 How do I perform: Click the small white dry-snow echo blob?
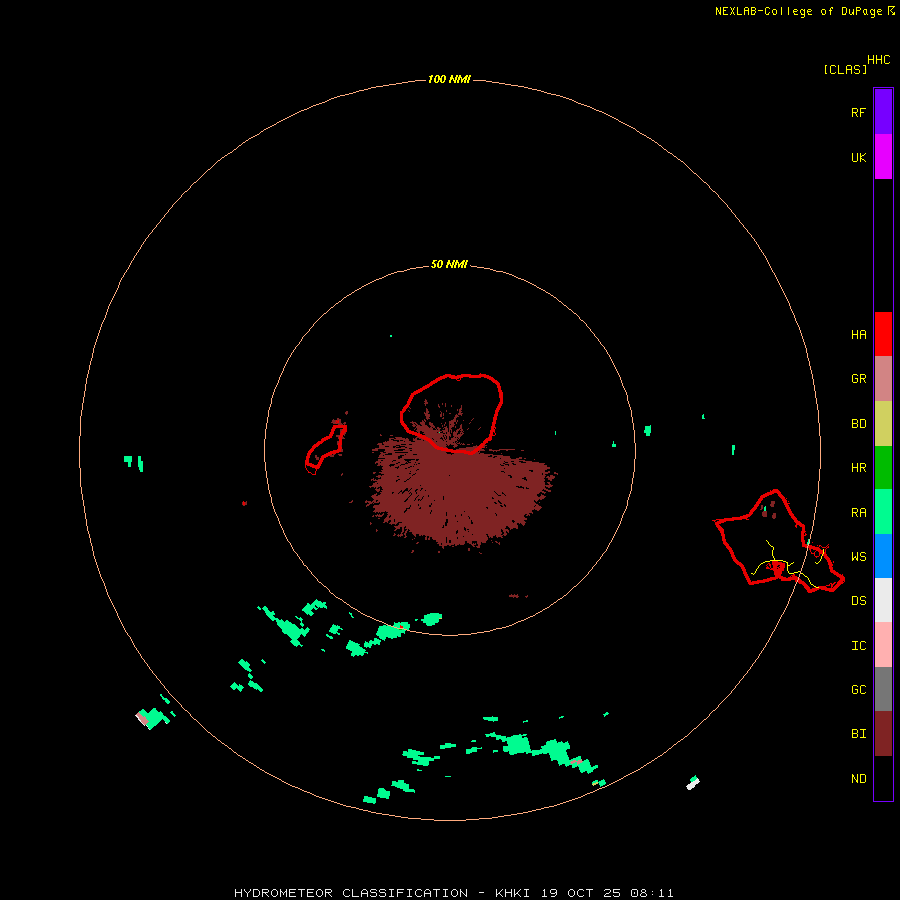[693, 783]
